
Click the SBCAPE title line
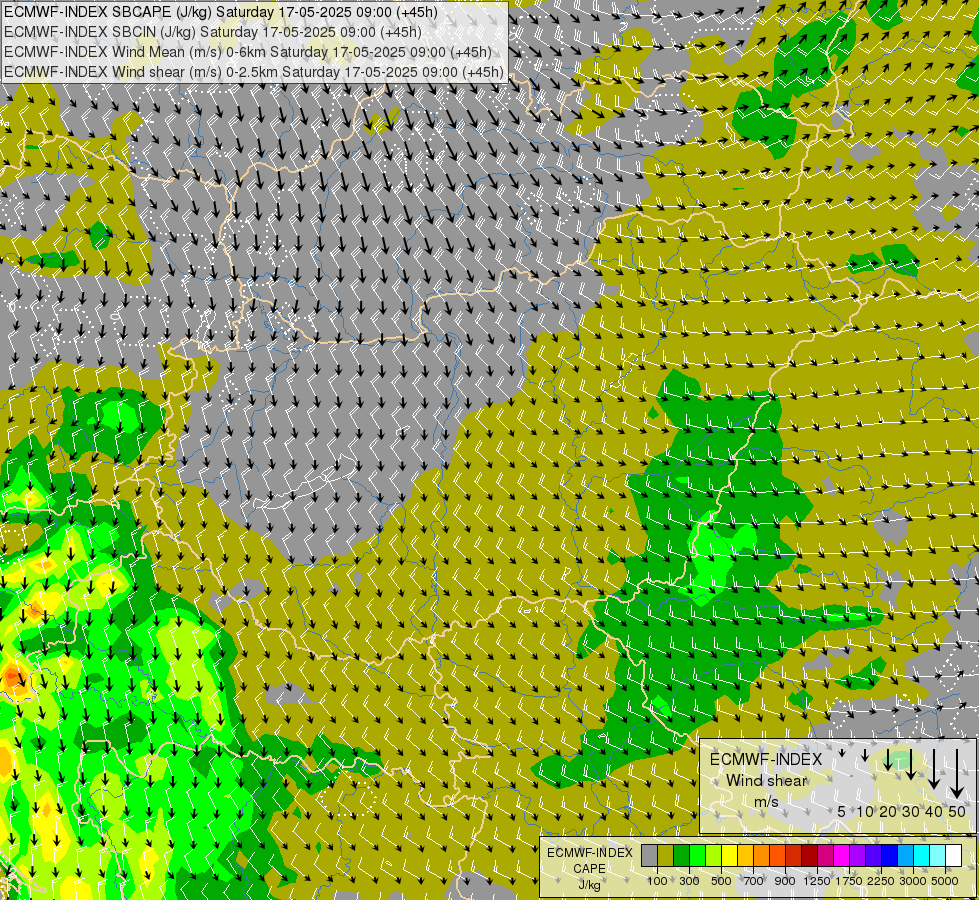[220, 12]
